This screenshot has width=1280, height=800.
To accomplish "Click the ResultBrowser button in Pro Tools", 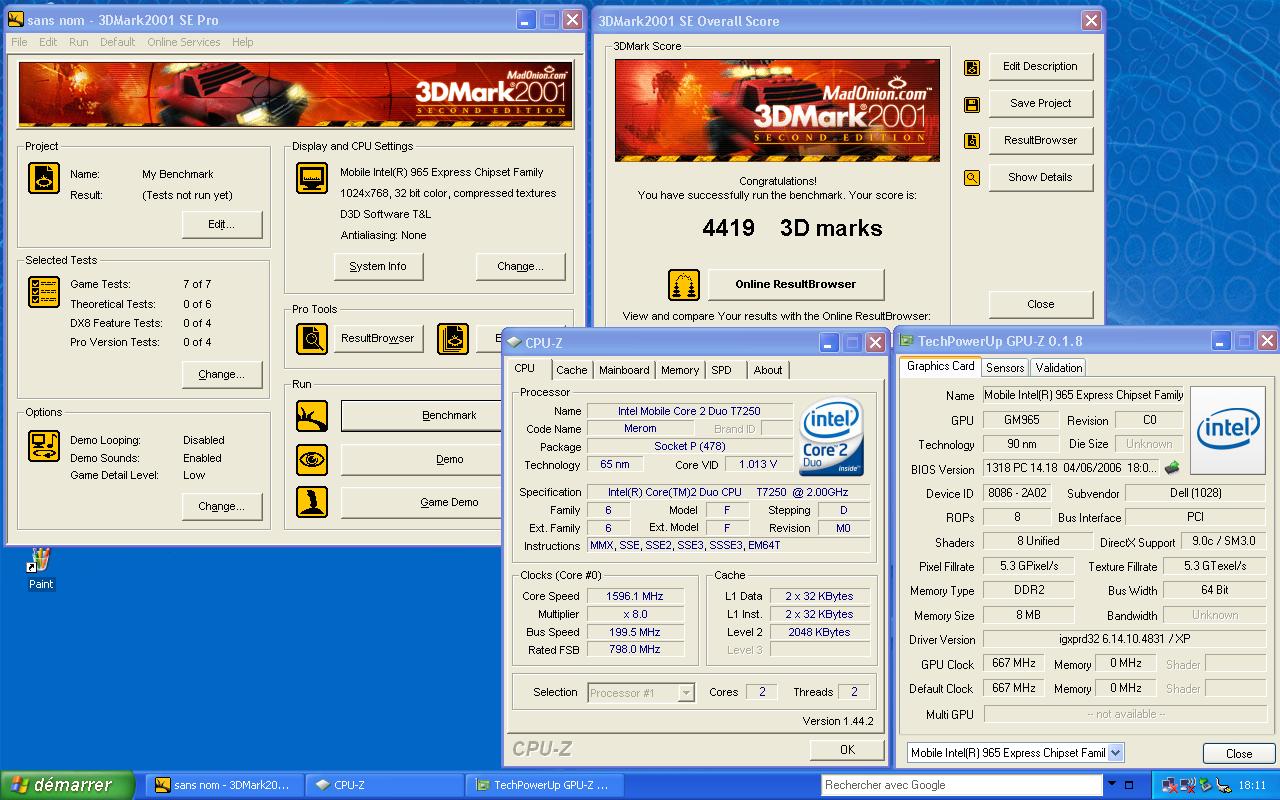I will click(x=378, y=339).
